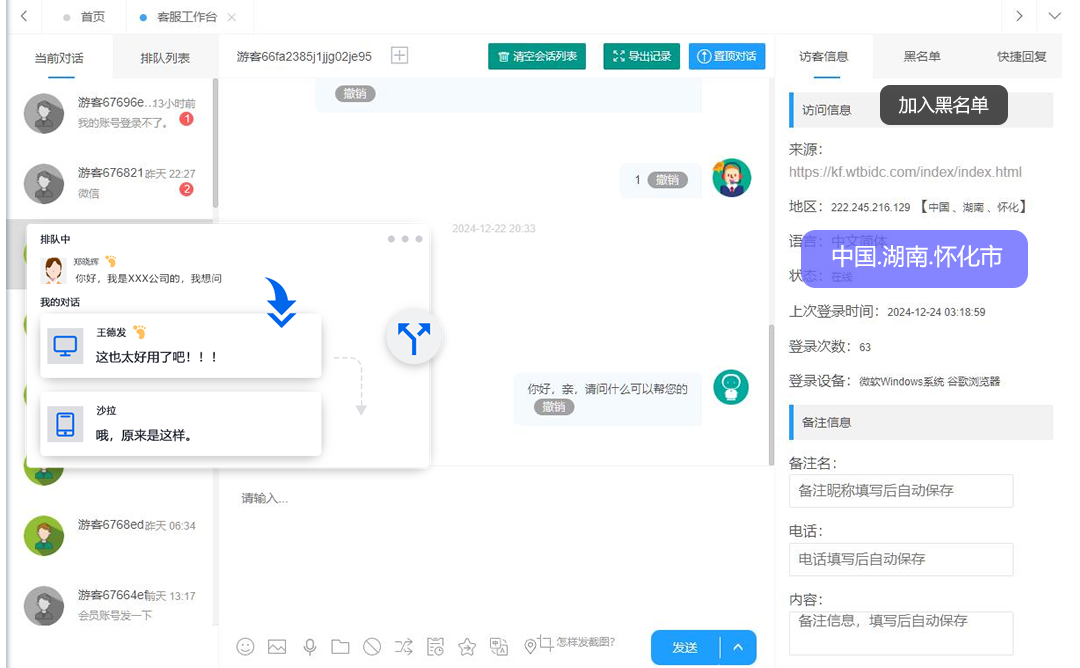Screen dimensions: 1080x668
Task: Click the visitor name 游客66fa2385j1jjg02je95
Action: click(304, 56)
